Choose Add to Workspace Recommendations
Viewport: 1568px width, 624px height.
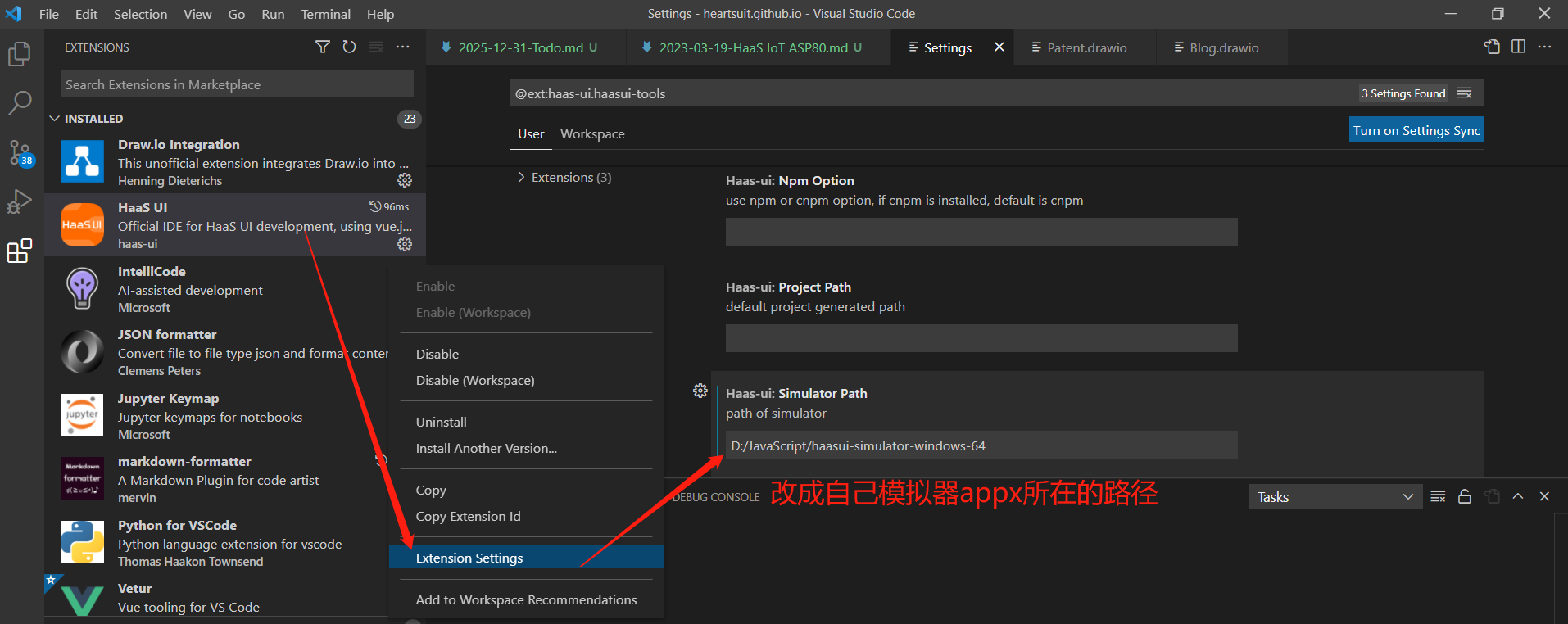[526, 599]
